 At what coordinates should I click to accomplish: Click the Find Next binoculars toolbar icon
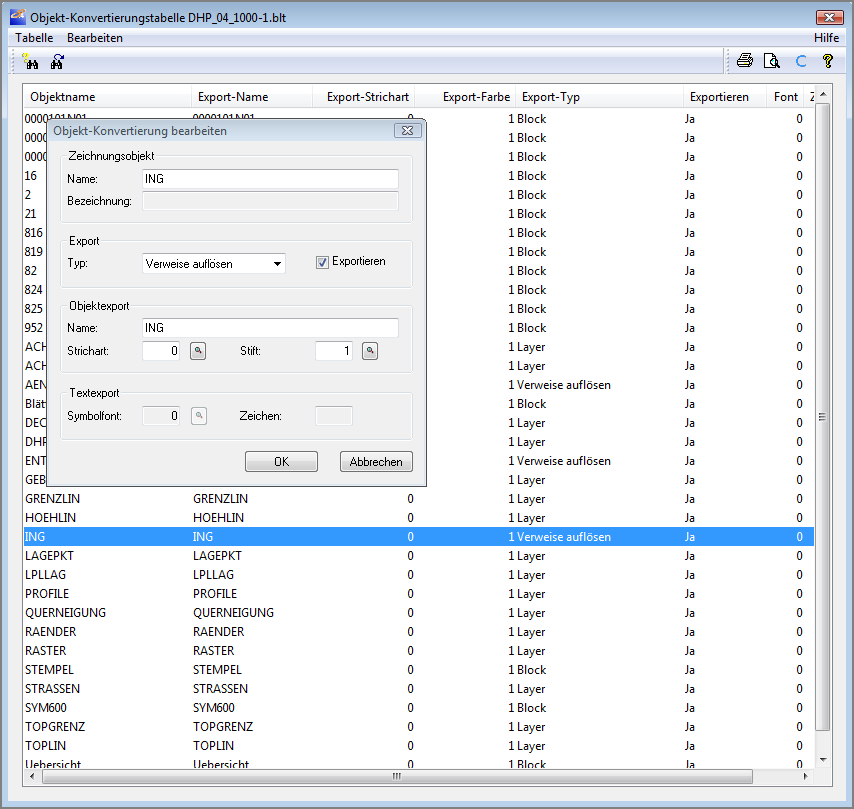57,62
